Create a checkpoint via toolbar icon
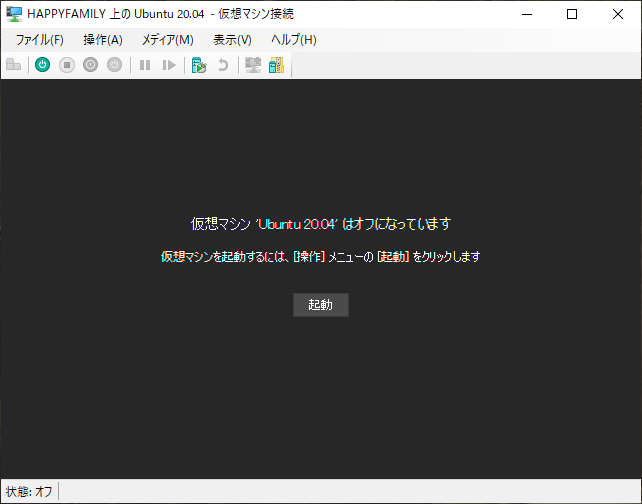Image resolution: width=642 pixels, height=504 pixels. pos(199,65)
